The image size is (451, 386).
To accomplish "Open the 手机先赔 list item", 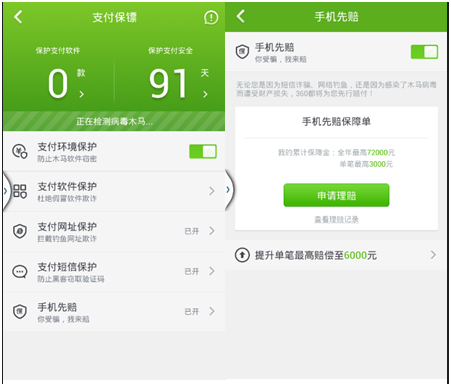I will [114, 312].
